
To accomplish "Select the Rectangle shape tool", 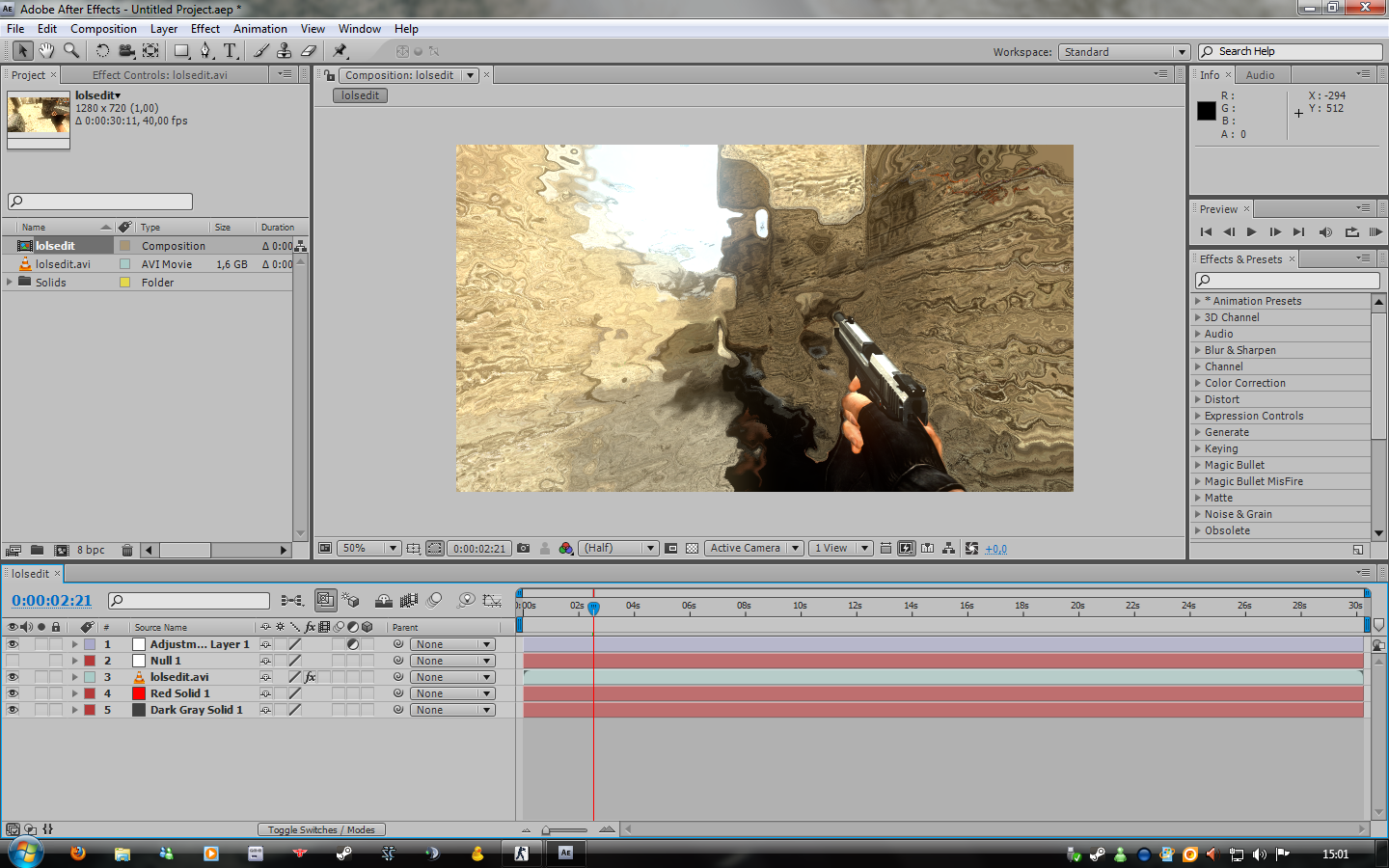I will [181, 51].
